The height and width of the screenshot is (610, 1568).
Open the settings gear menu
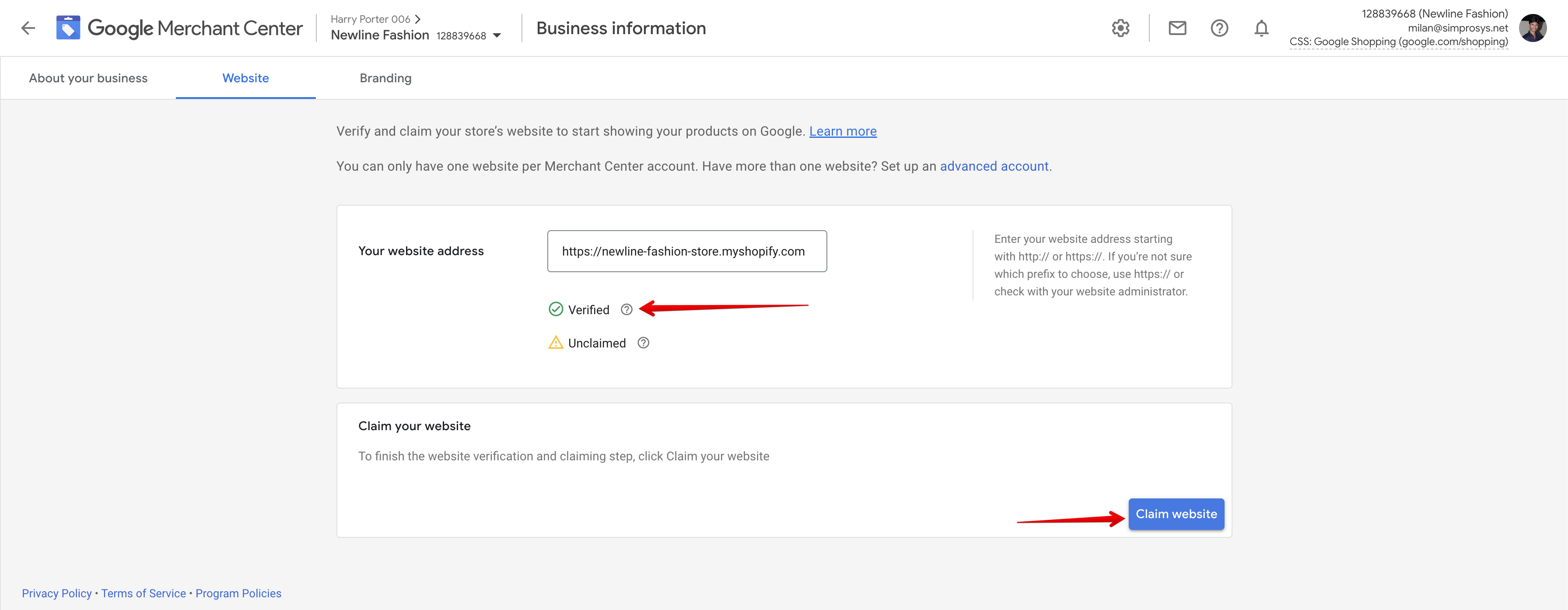pyautogui.click(x=1120, y=28)
